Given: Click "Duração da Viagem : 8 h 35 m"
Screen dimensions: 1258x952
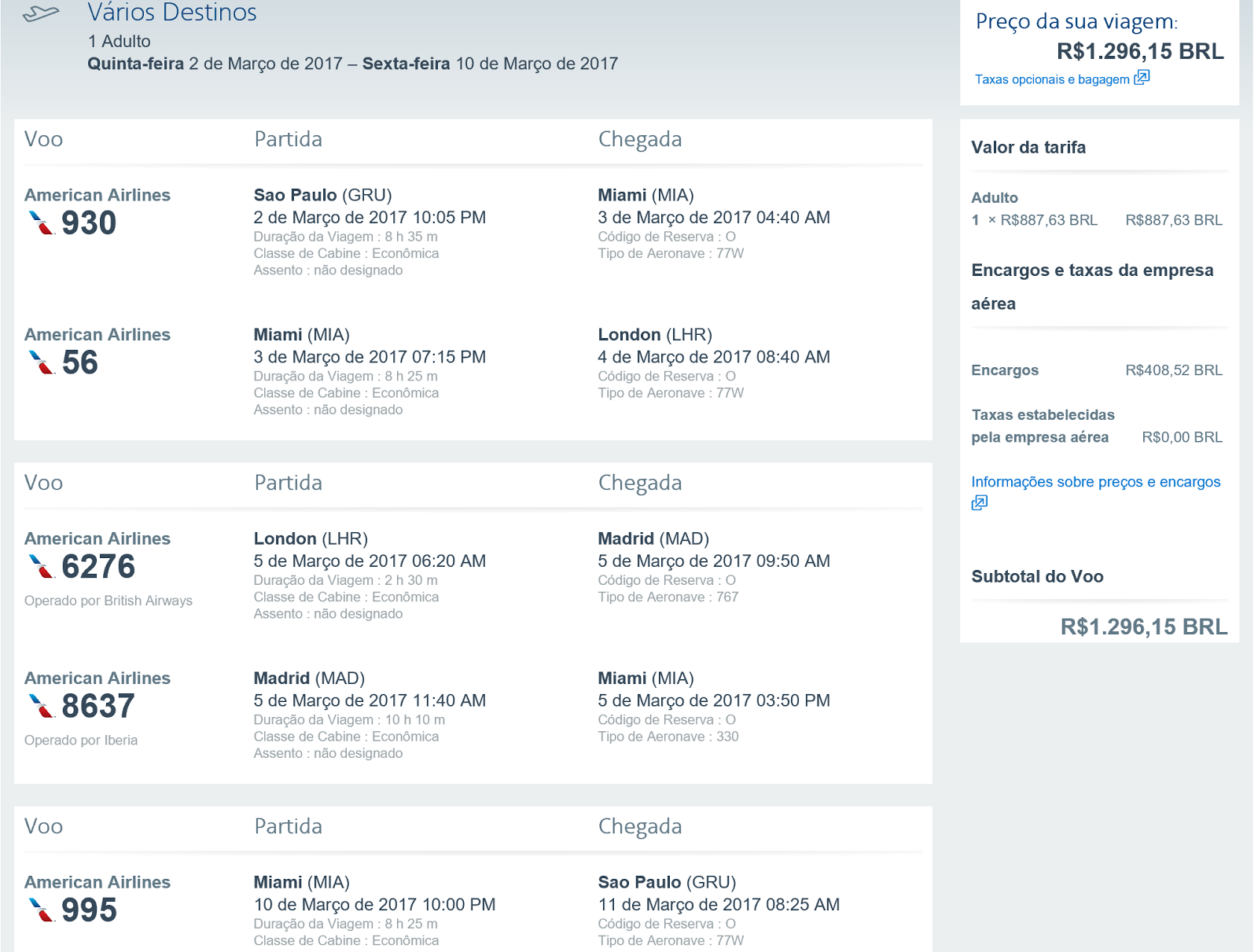Looking at the screenshot, I should 346,237.
